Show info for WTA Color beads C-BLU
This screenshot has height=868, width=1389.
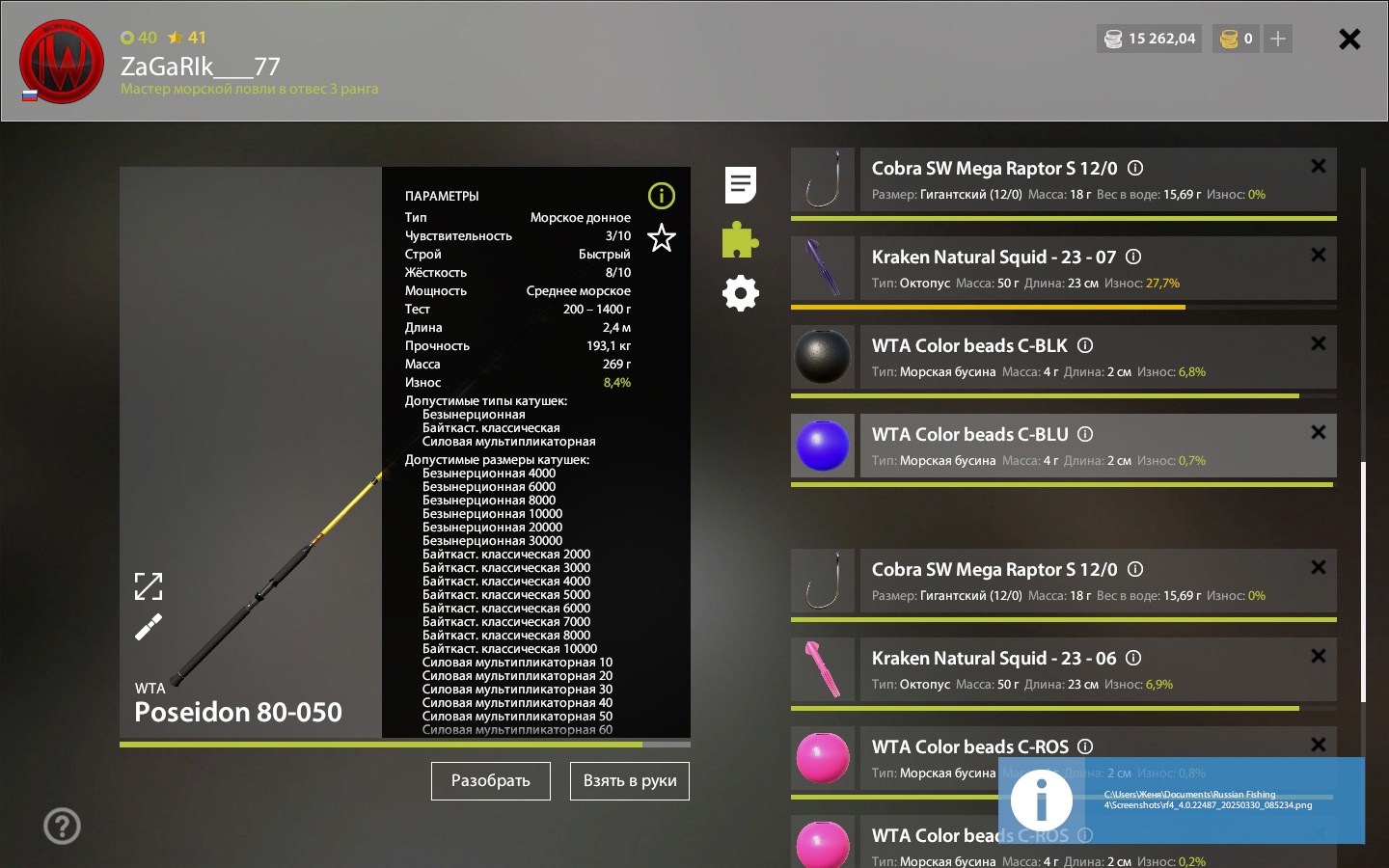[x=1085, y=434]
